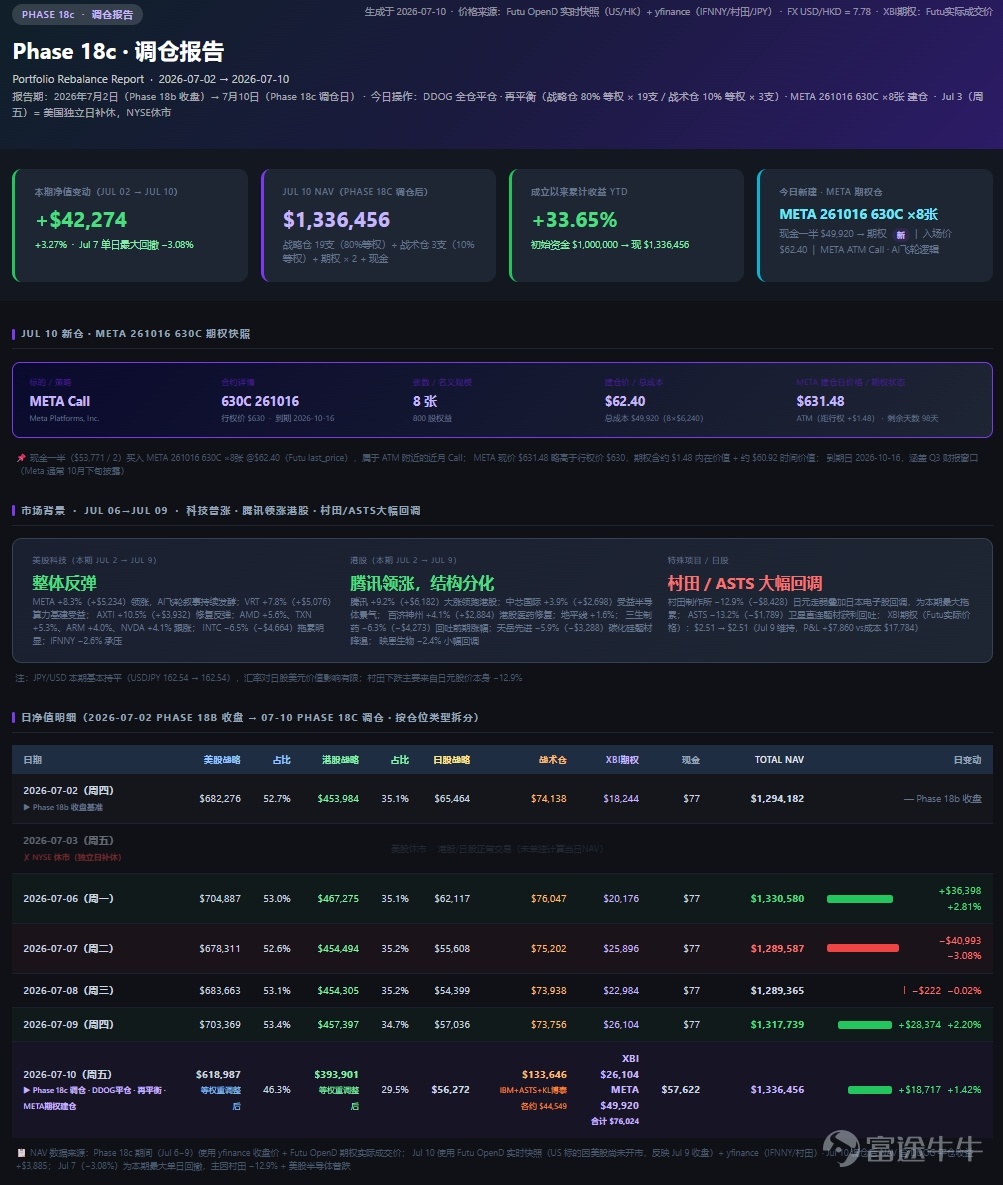Click the 2026-07-02 (周四) date row
1003x1185 pixels.
[x=502, y=798]
